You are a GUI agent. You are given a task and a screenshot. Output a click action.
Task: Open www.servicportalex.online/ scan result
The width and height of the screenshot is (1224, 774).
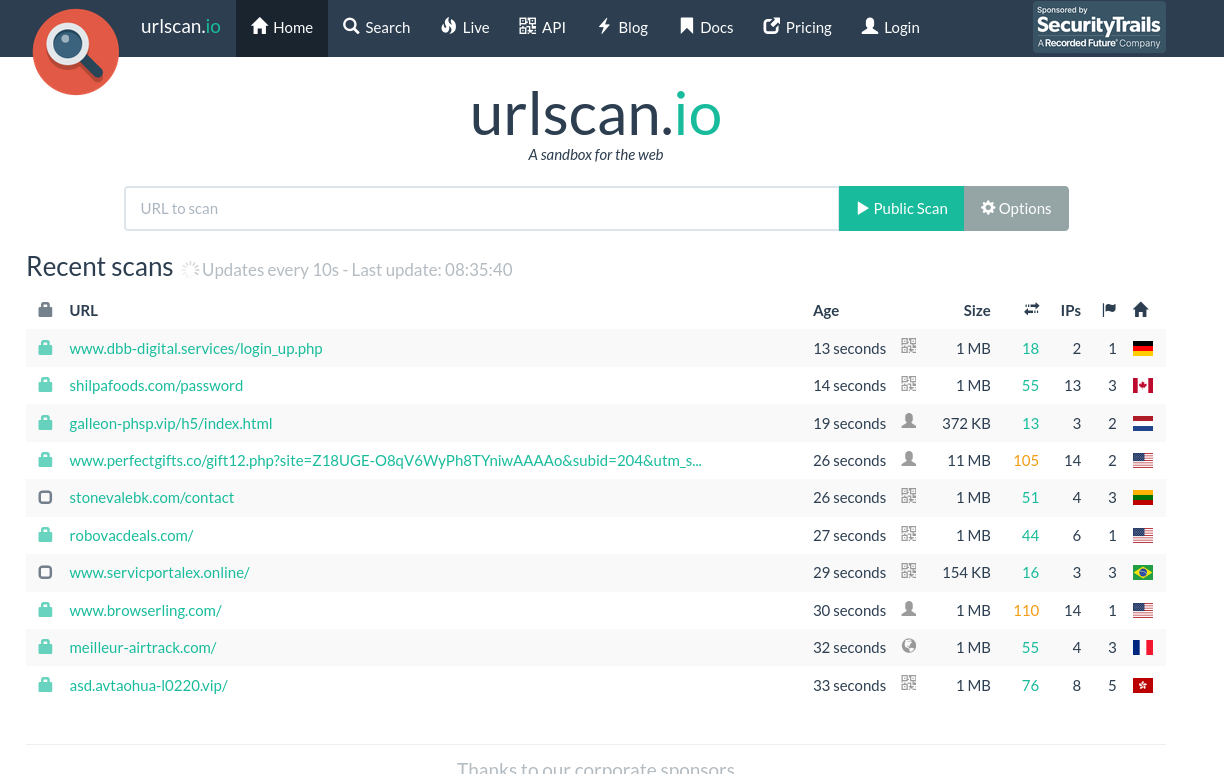[159, 573]
